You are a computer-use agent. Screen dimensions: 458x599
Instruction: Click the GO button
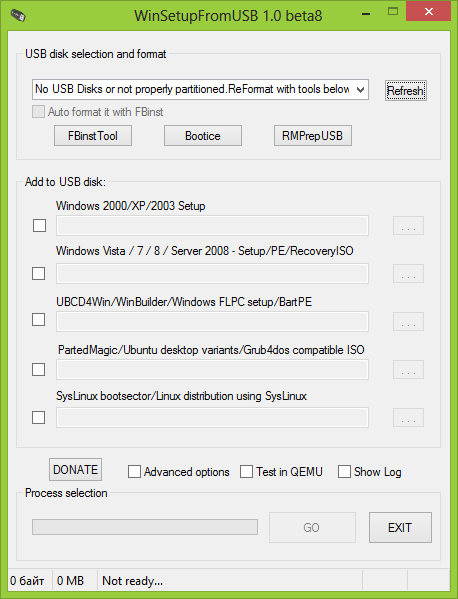tap(312, 528)
